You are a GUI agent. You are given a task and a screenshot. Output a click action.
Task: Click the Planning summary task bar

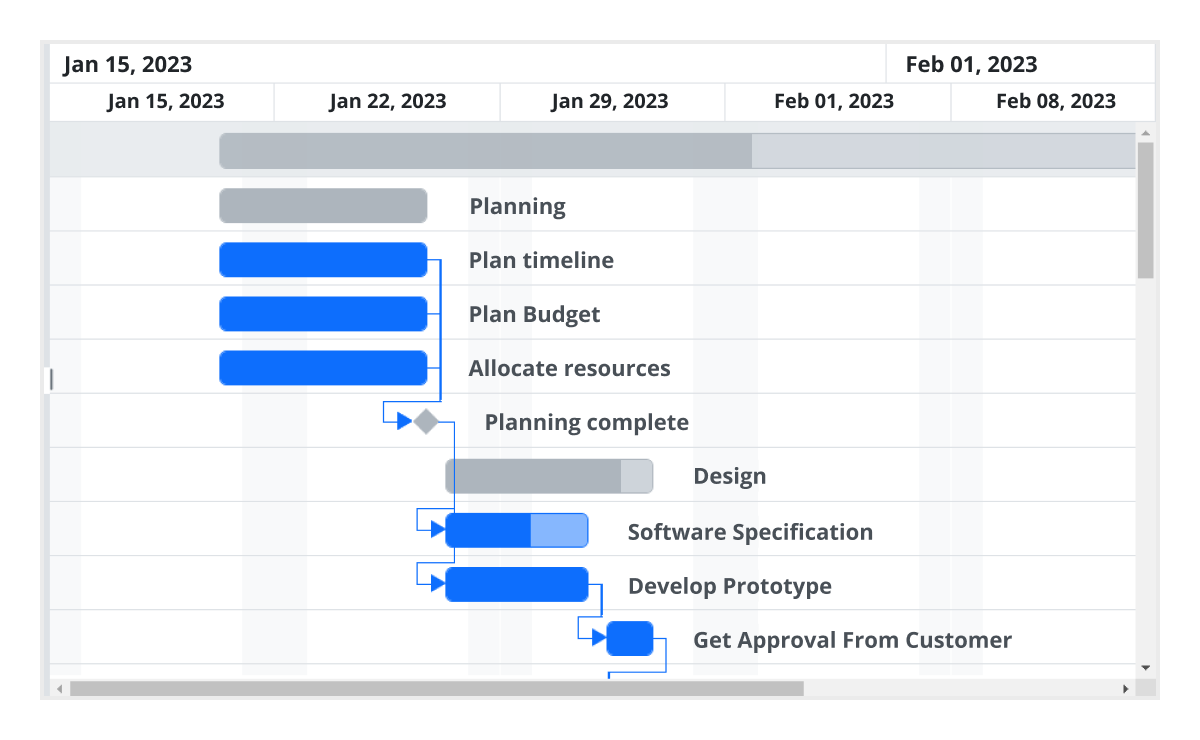[323, 205]
